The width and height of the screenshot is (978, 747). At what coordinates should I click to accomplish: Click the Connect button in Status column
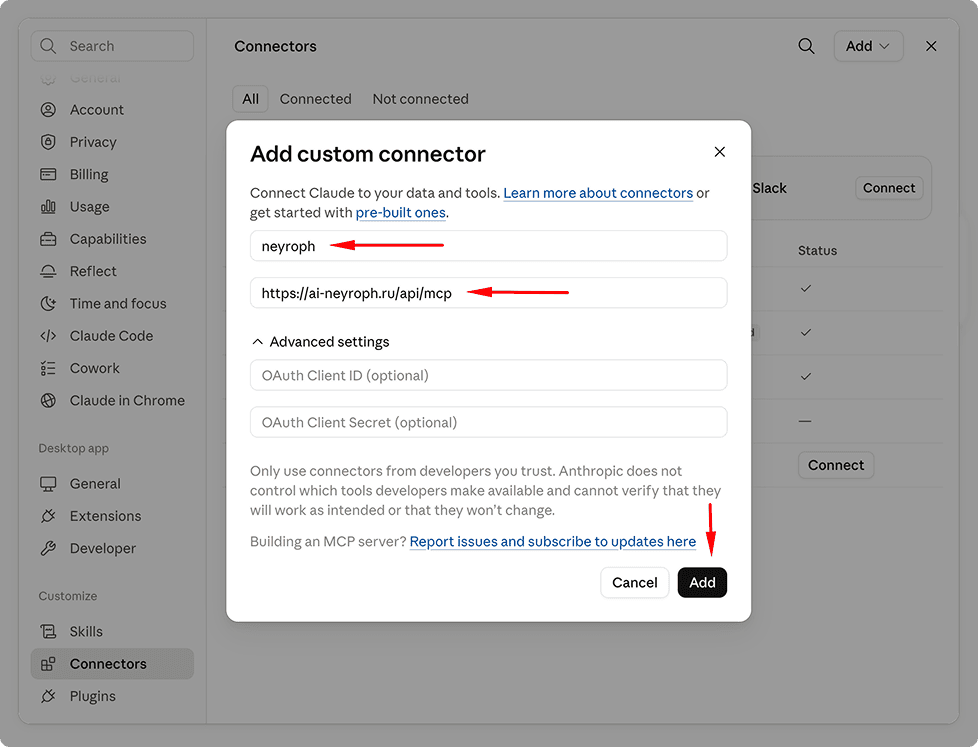click(836, 465)
